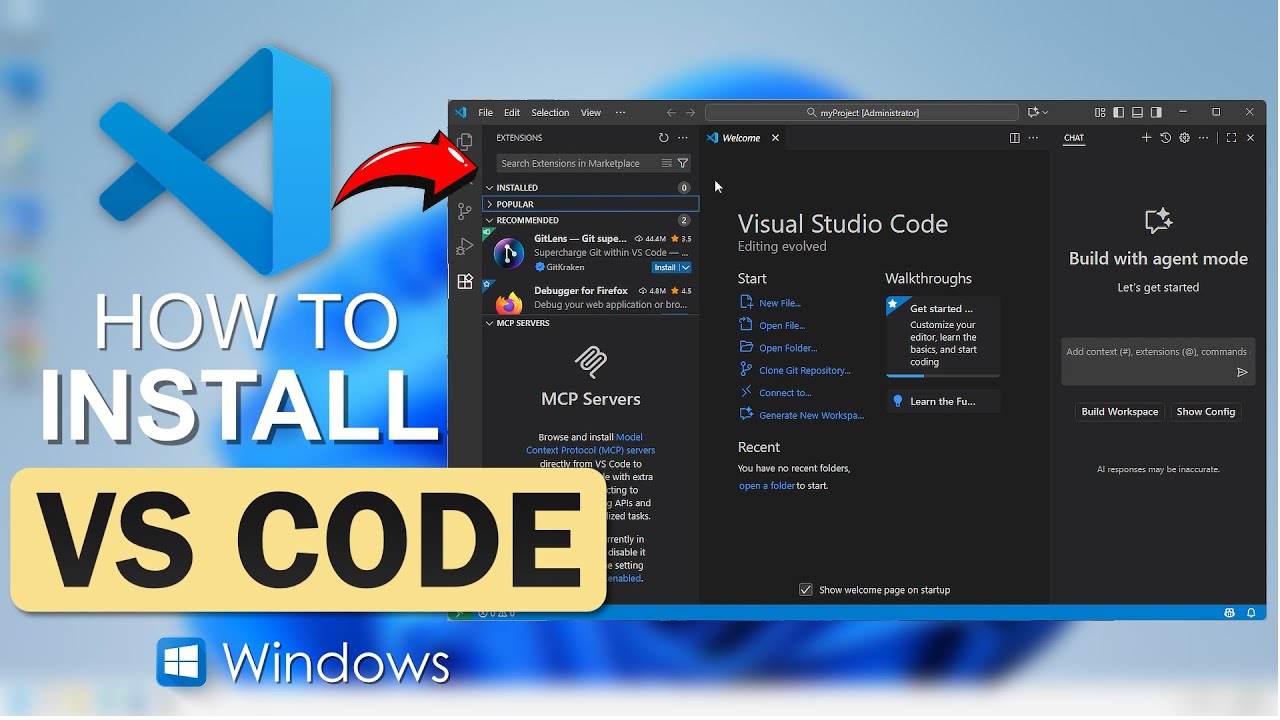Open the File menu
This screenshot has height=720, width=1280.
point(485,113)
